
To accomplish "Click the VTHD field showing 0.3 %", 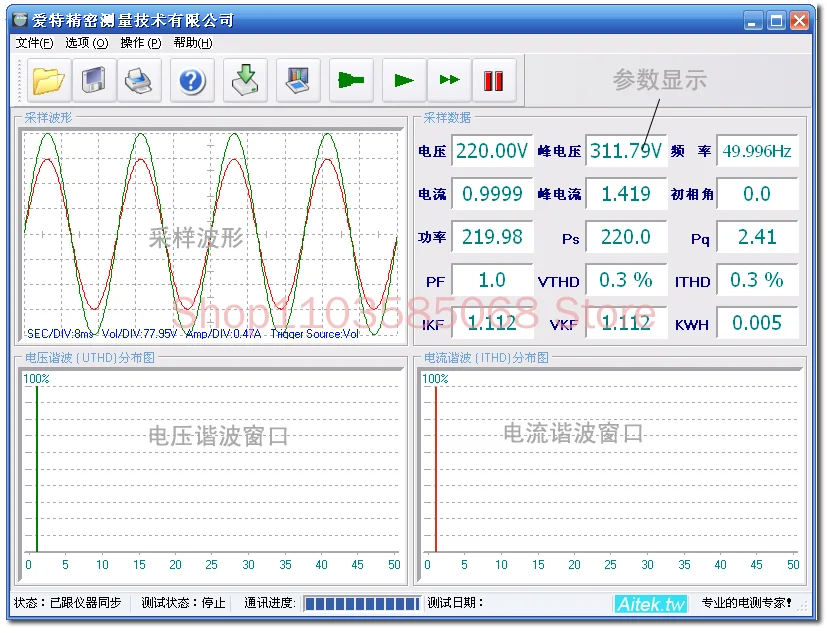I will [626, 280].
